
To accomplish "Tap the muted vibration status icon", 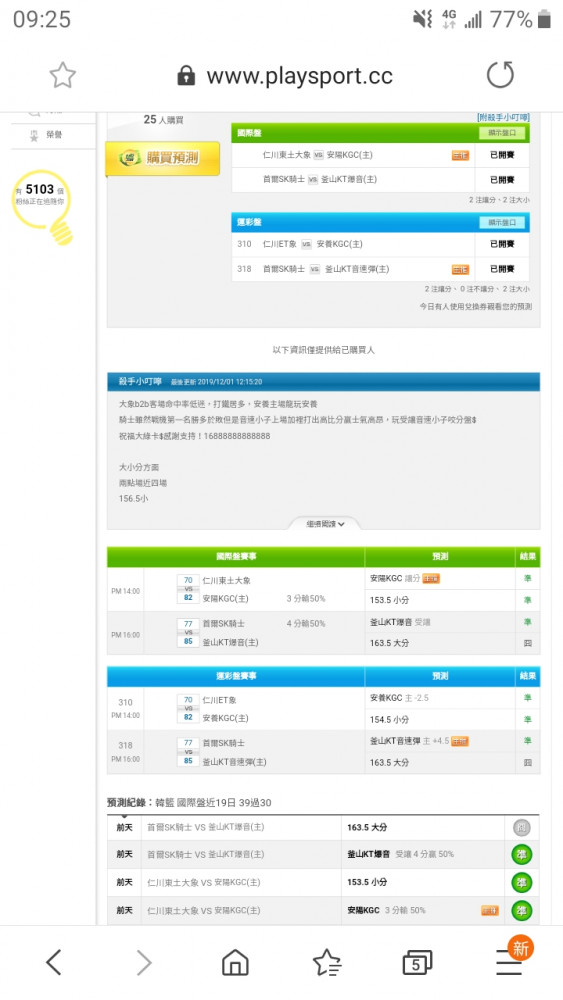I will pos(422,19).
